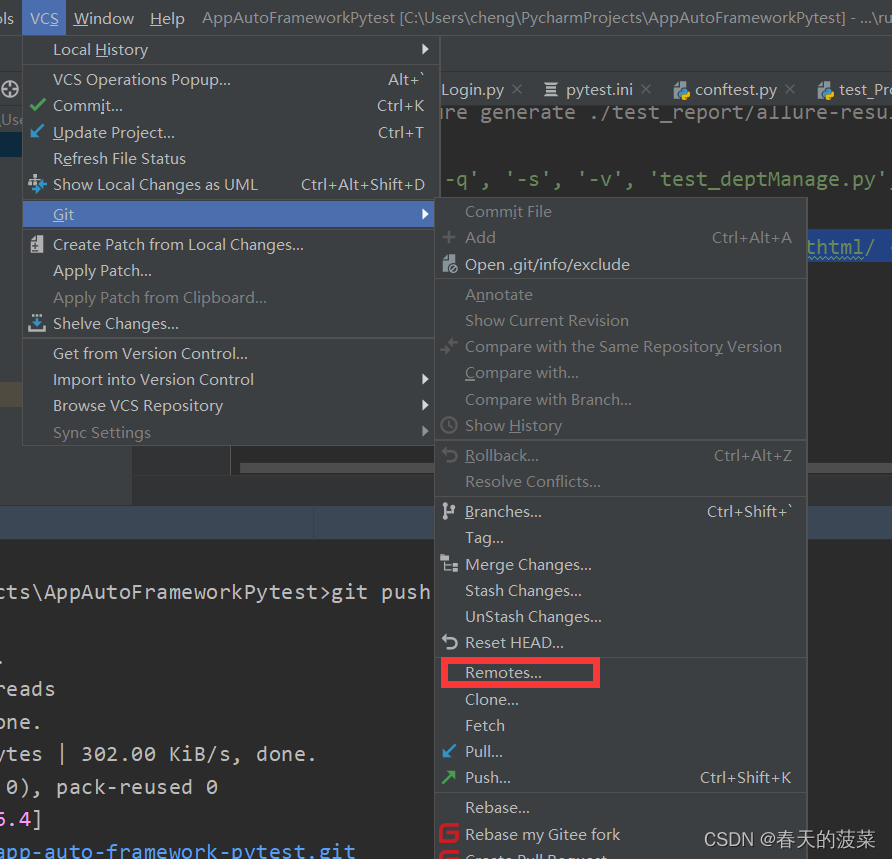Open the Window menu

coord(103,17)
